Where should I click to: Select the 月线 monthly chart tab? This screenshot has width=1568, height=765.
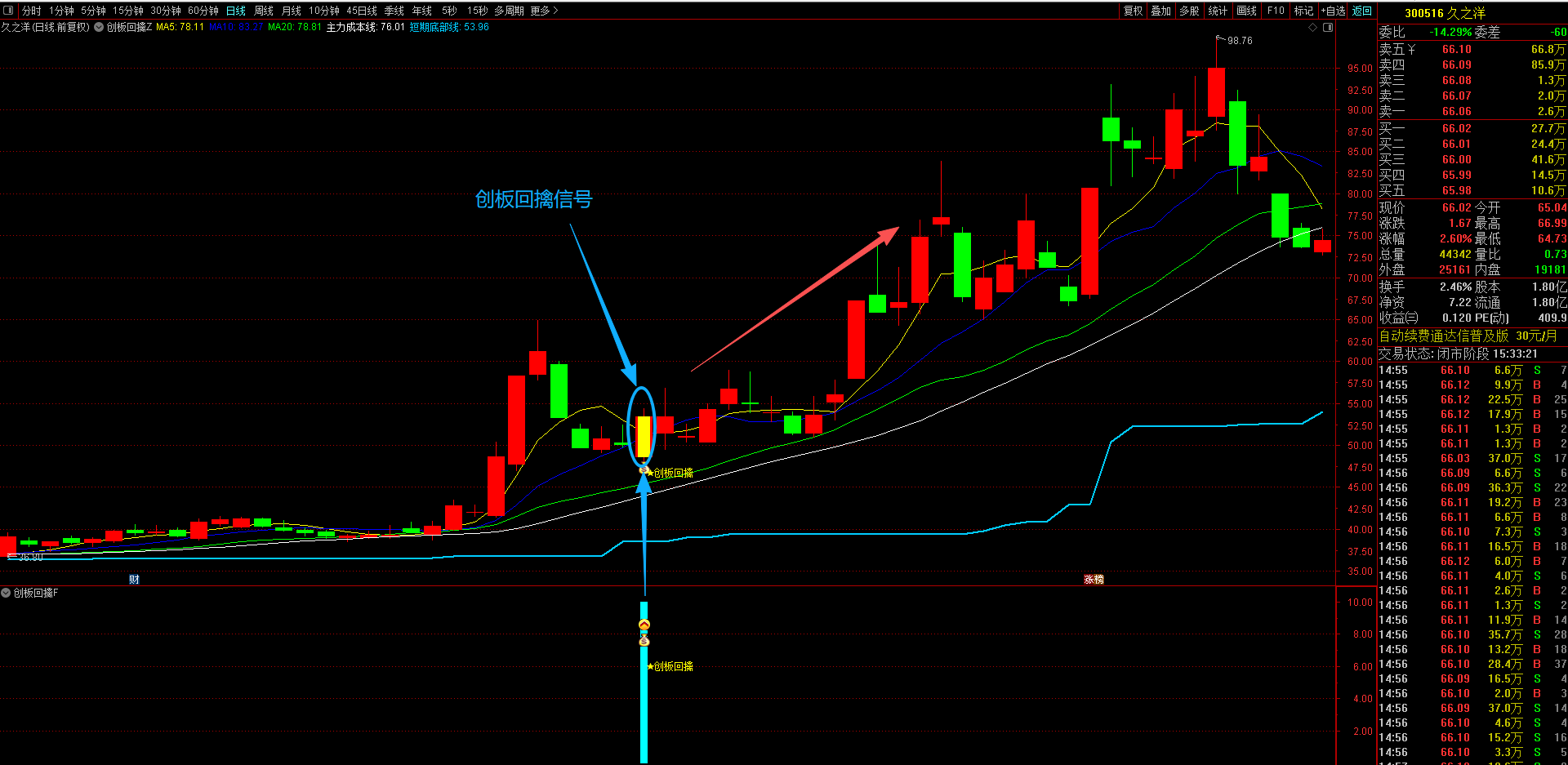[x=292, y=11]
